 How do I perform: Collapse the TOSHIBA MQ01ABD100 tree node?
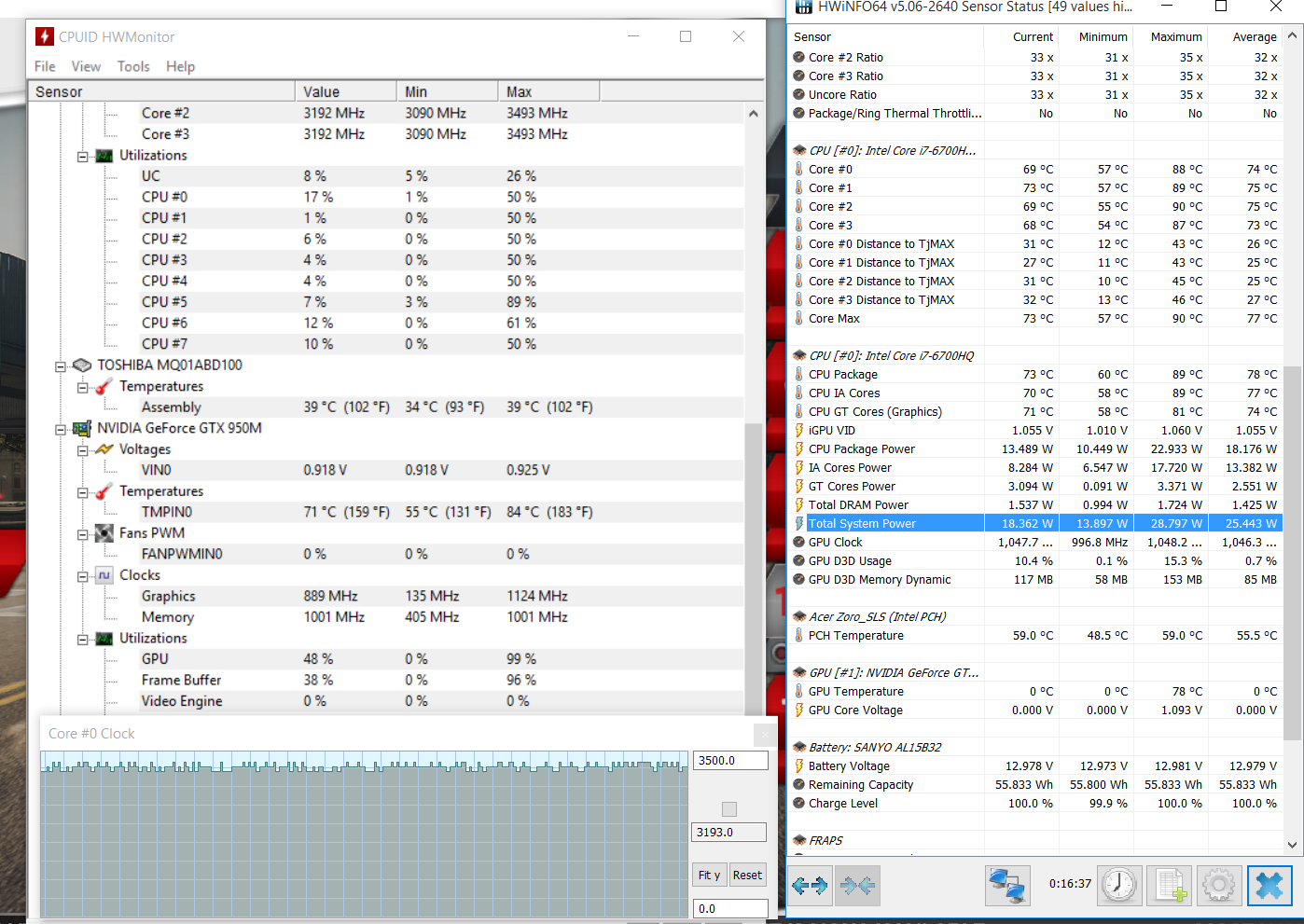[x=61, y=366]
